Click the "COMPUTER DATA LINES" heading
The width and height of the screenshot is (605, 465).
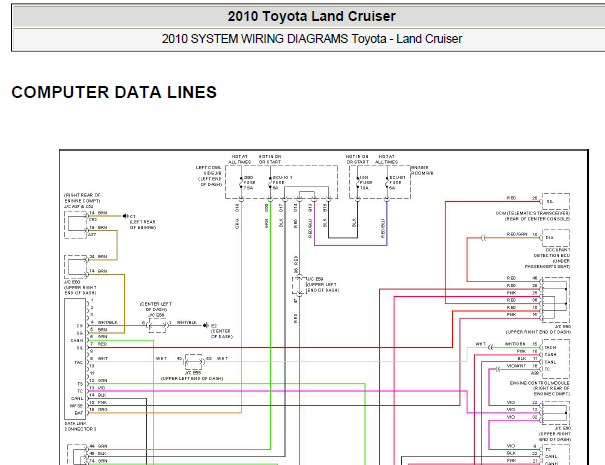point(114,92)
